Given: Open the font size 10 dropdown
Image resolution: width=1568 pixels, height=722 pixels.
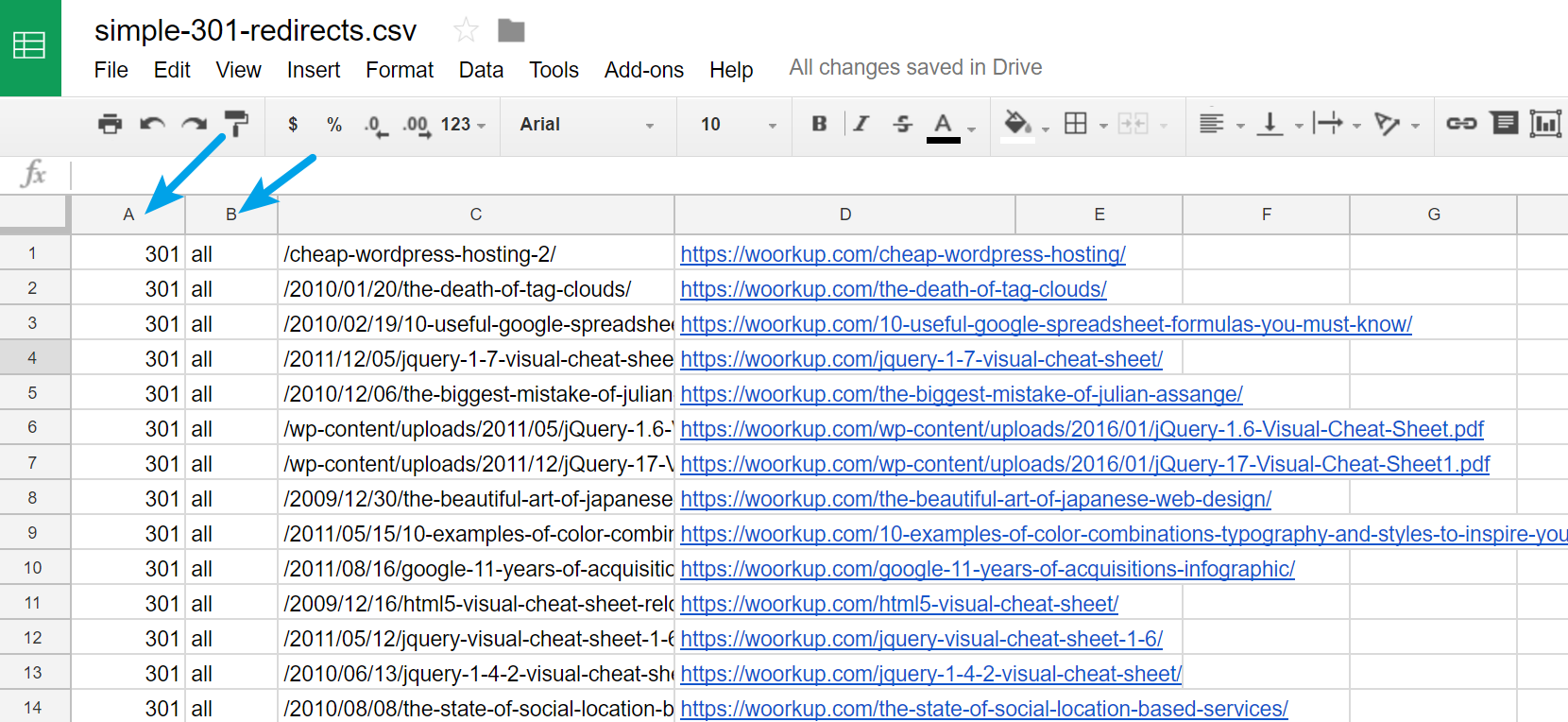Looking at the screenshot, I should (x=739, y=125).
